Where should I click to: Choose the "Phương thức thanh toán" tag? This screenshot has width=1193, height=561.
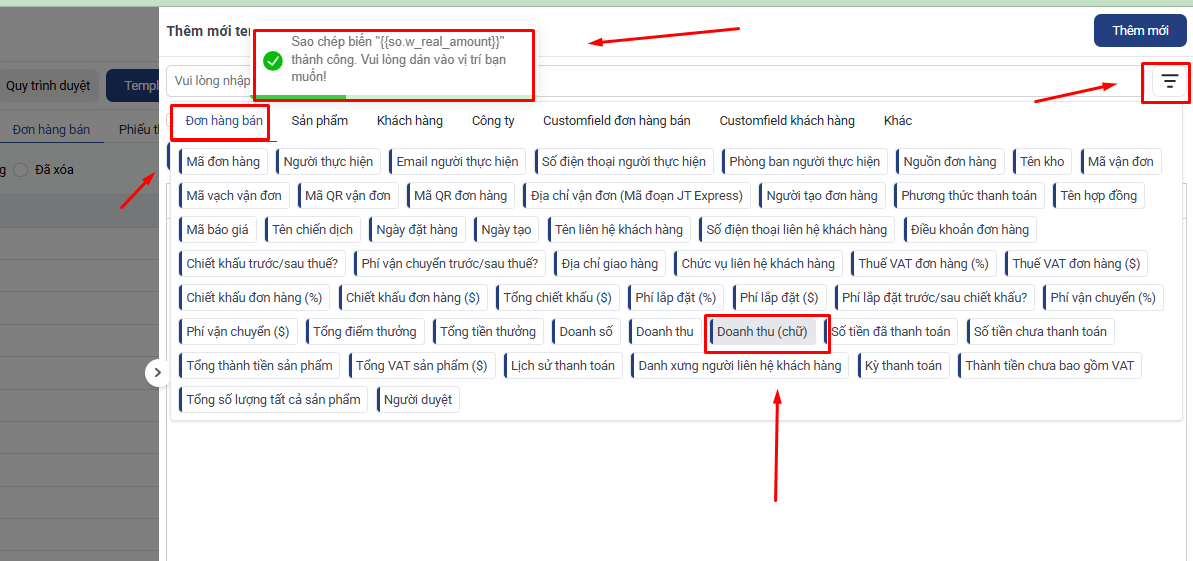point(969,196)
